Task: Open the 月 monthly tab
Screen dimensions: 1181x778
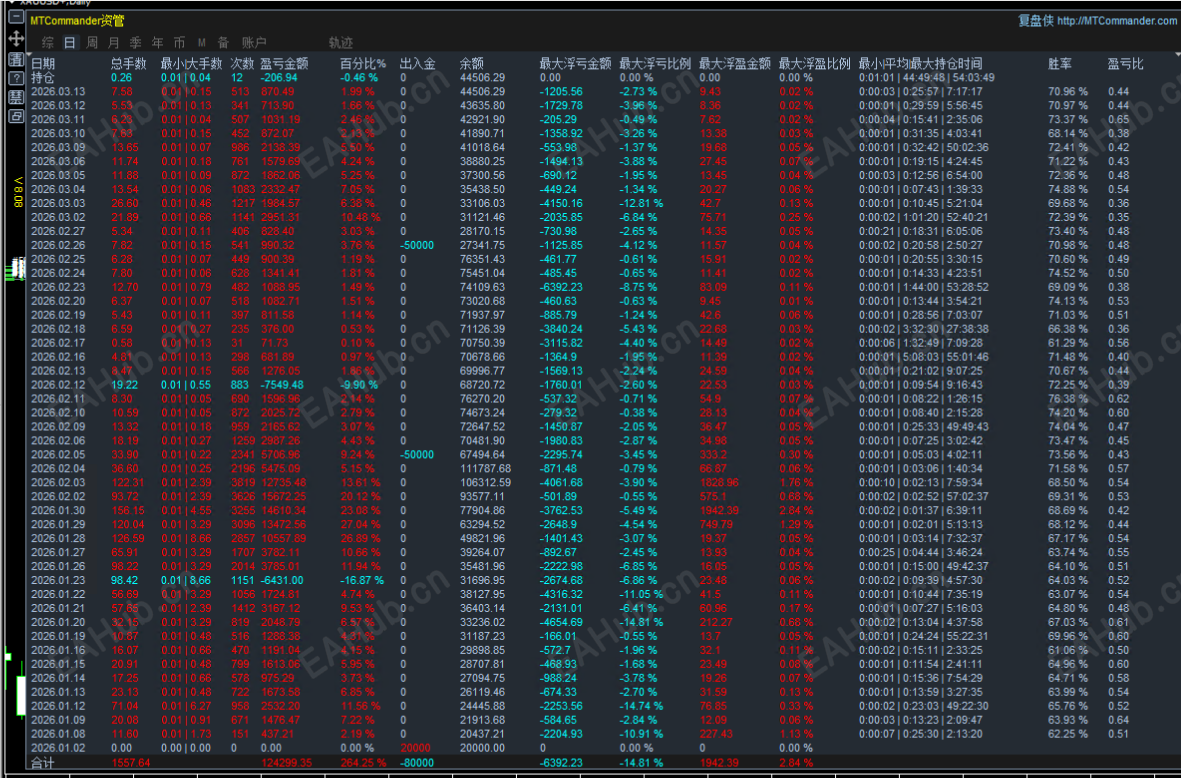Action: [113, 42]
